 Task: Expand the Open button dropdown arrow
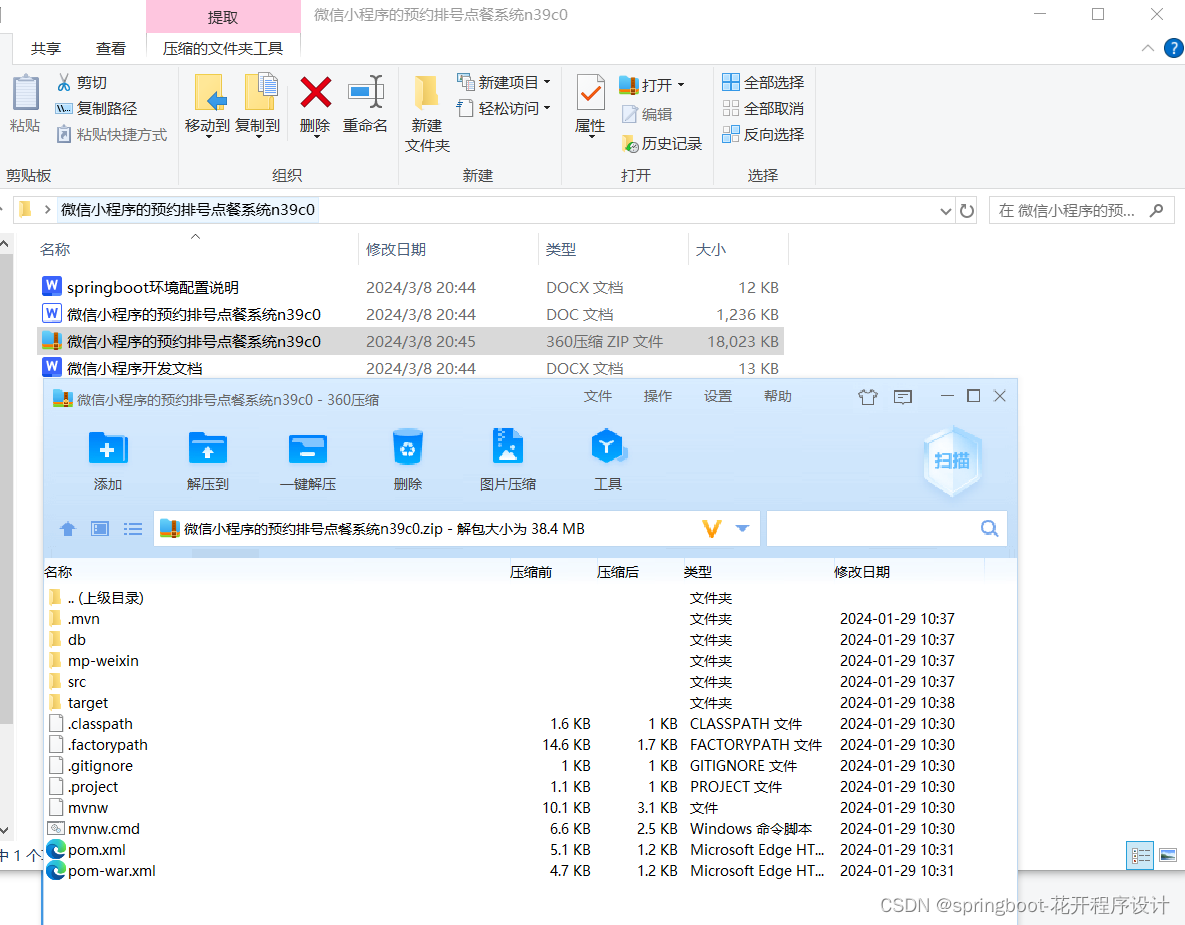click(681, 85)
